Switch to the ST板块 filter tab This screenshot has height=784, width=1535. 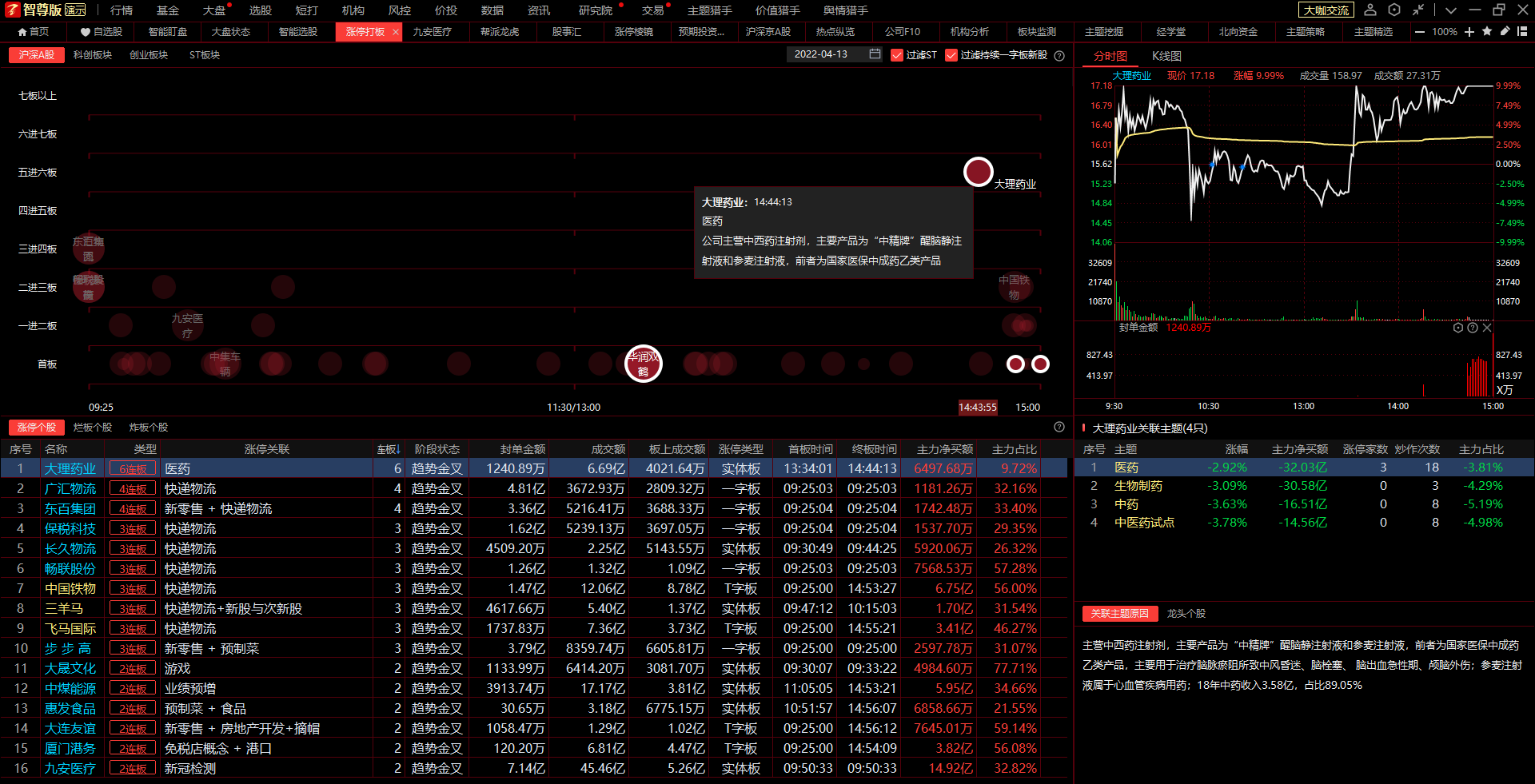pyautogui.click(x=205, y=55)
